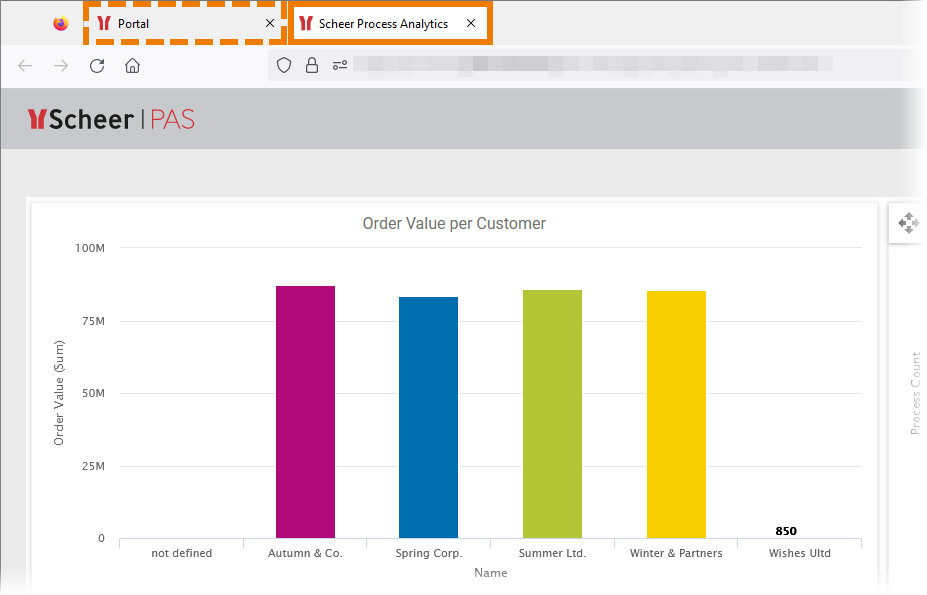Click the 'Order Value (Sum)' axis title
The height and width of the screenshot is (595, 927).
pos(59,393)
